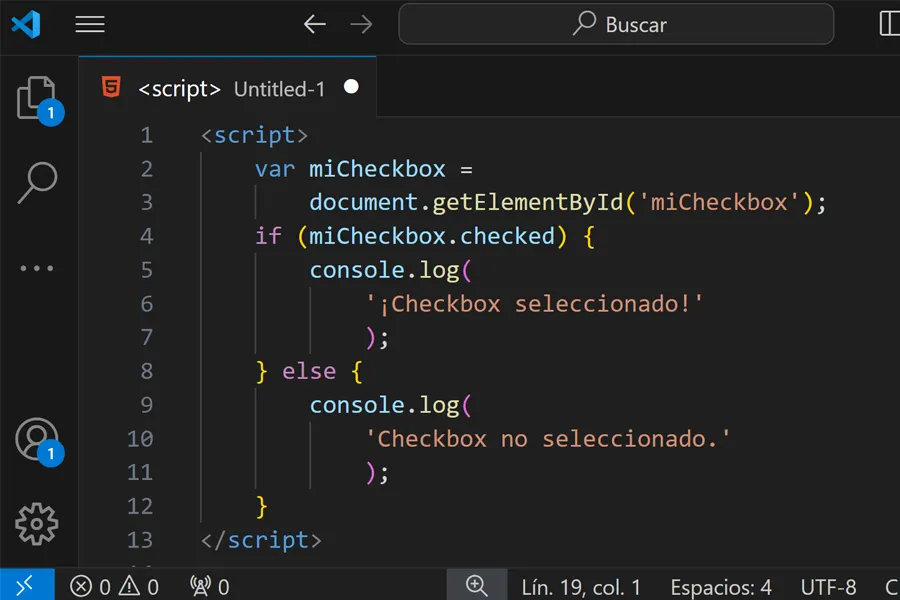This screenshot has width=900, height=600.
Task: Click 'Lín. 19, col. 1' cursor position
Action: (581, 587)
